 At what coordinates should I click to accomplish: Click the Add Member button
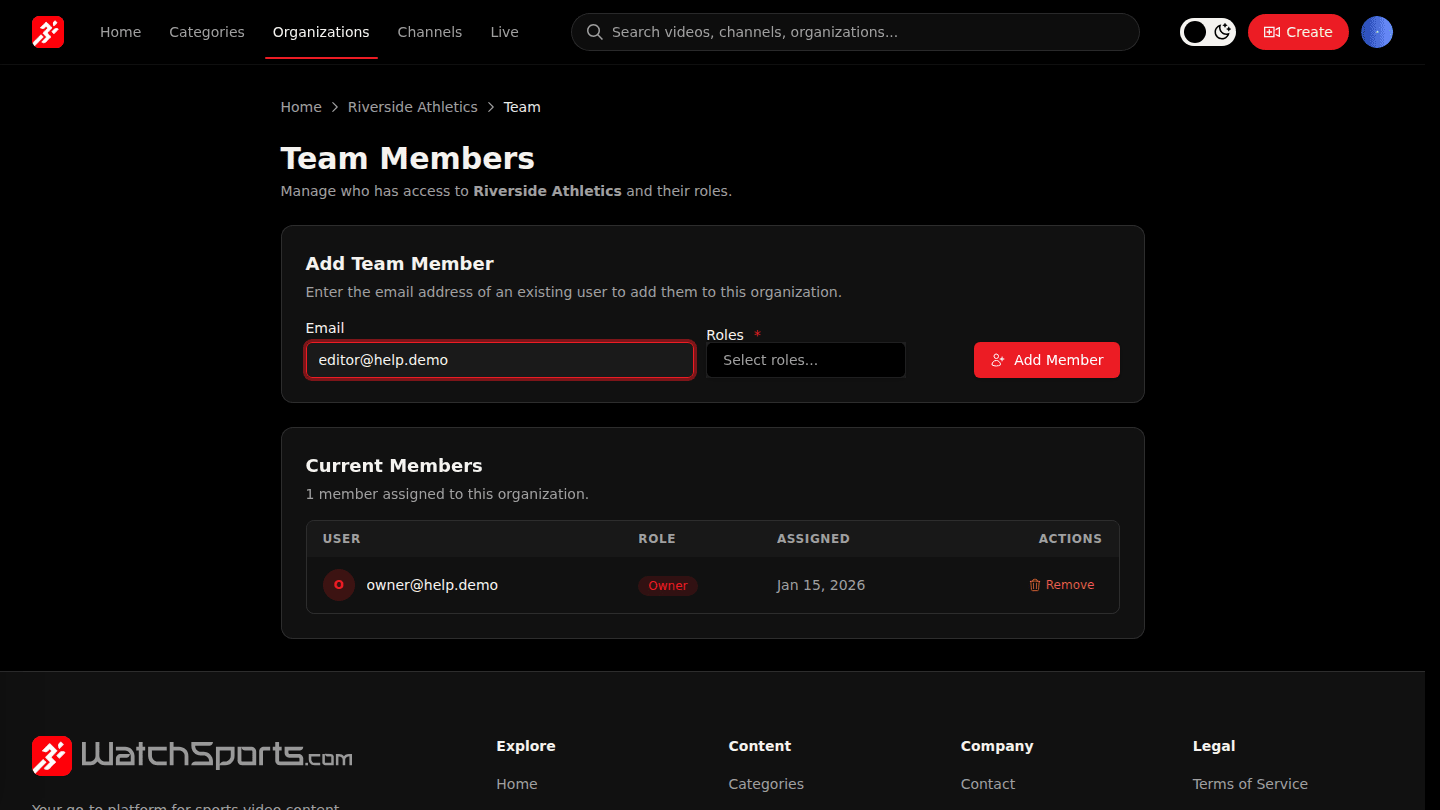[1047, 360]
